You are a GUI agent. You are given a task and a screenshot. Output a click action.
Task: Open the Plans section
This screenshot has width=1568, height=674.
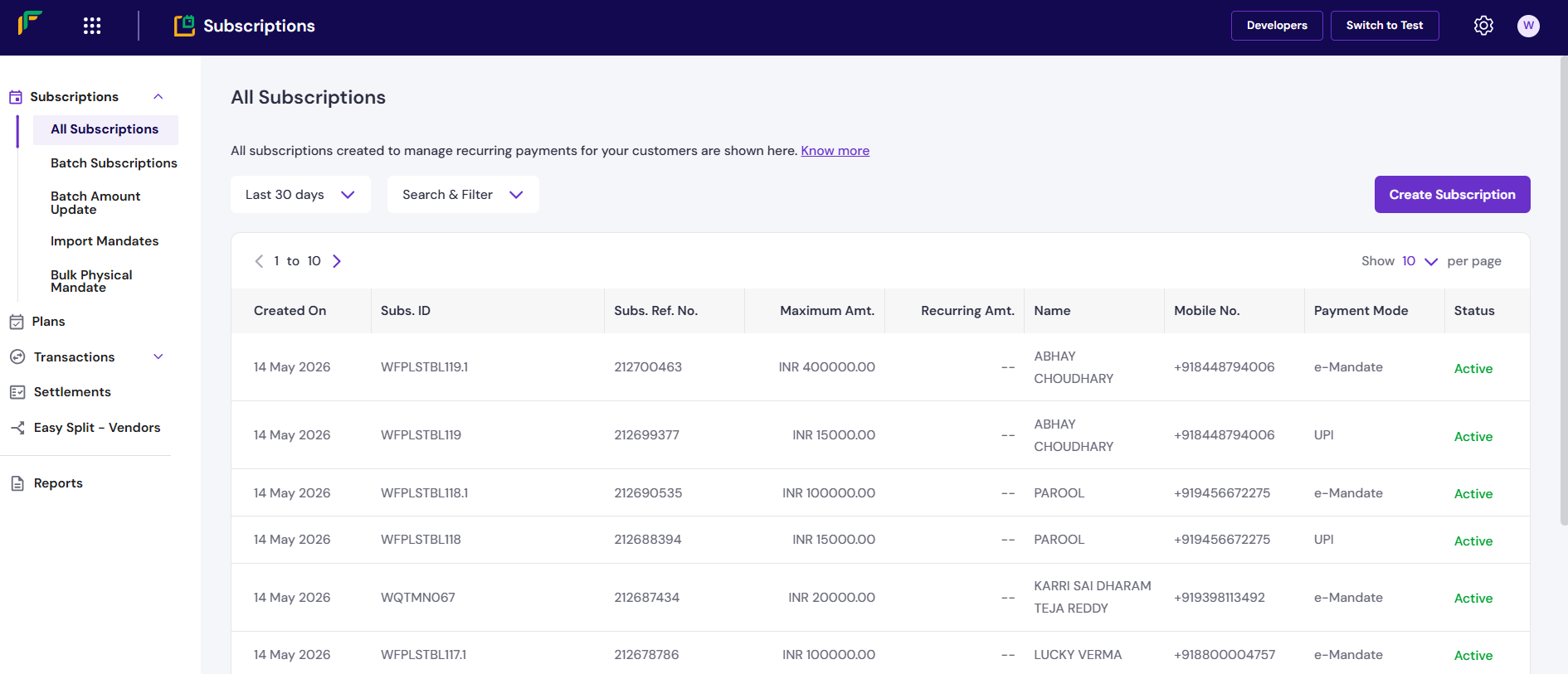48,322
